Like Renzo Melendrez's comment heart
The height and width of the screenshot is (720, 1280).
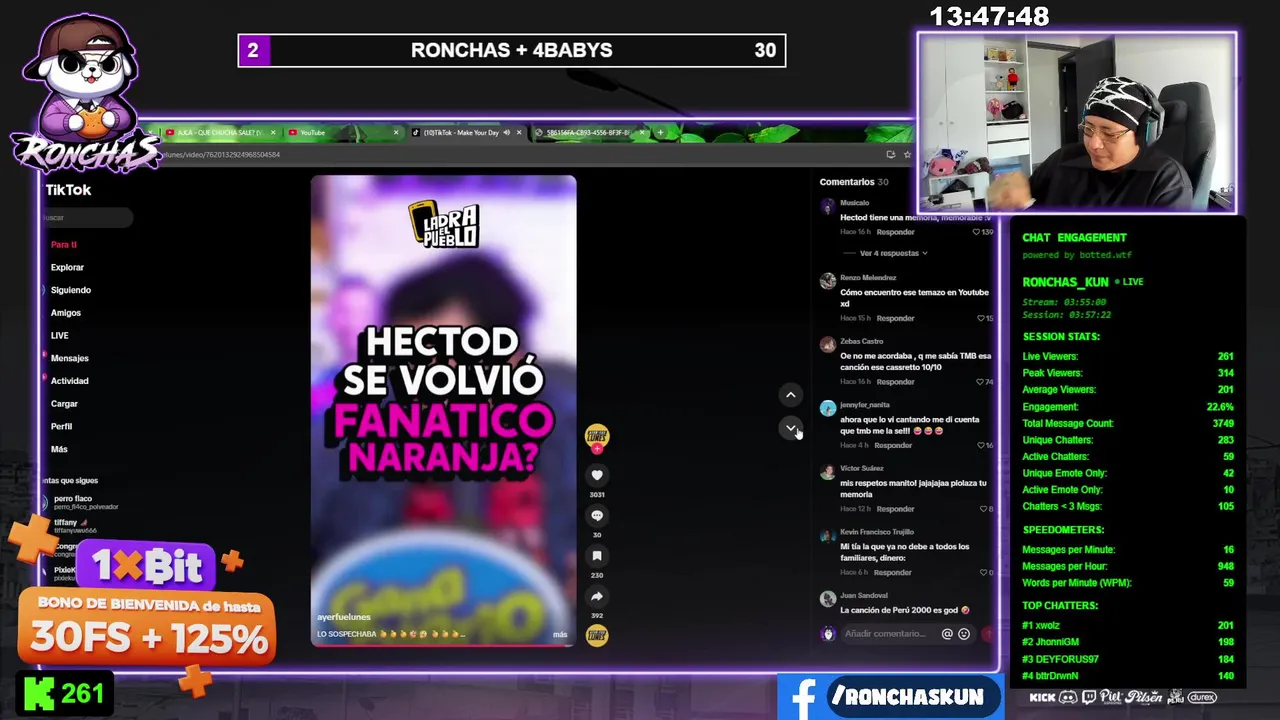pos(981,318)
